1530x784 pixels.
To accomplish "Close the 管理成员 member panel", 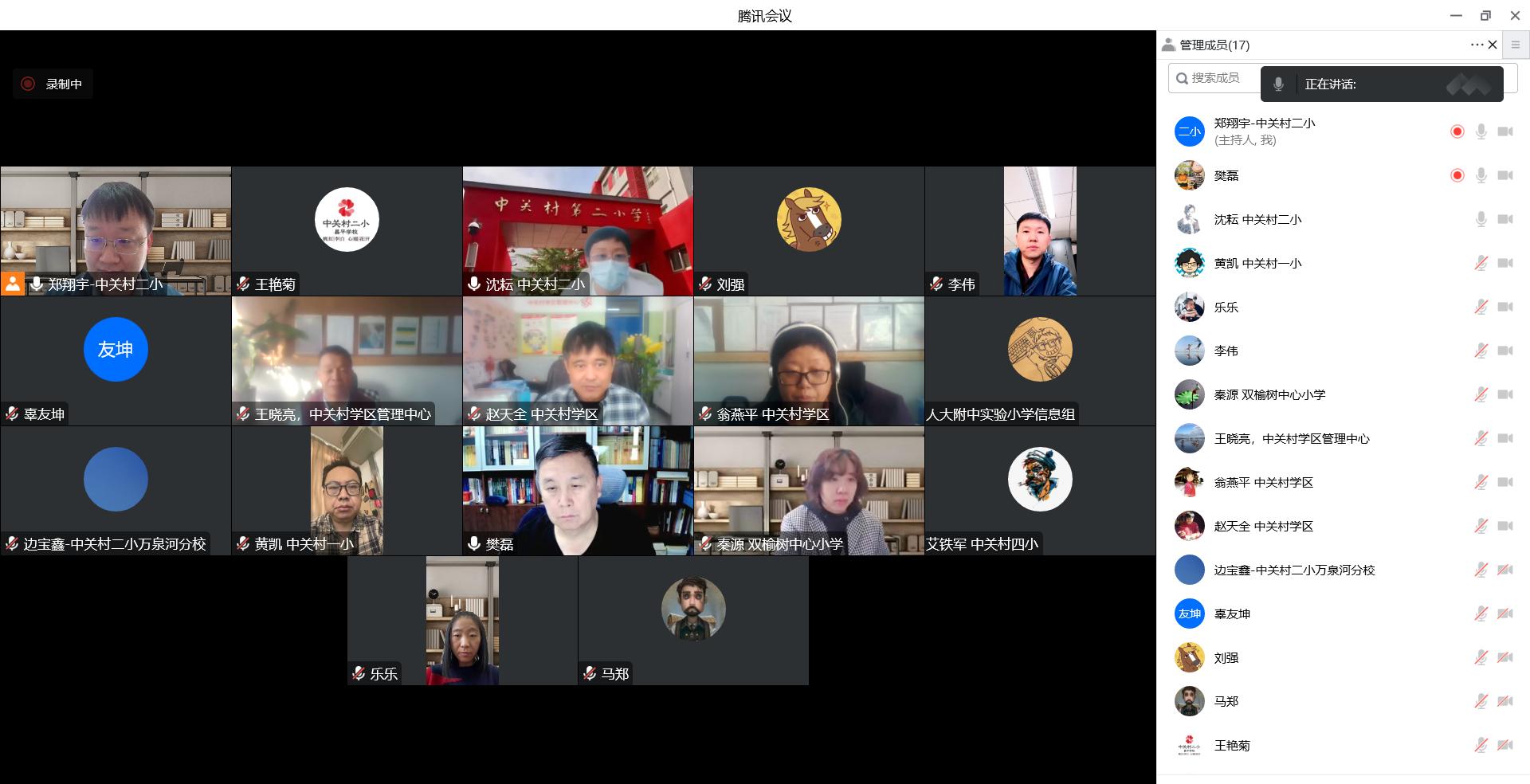I will (1493, 45).
